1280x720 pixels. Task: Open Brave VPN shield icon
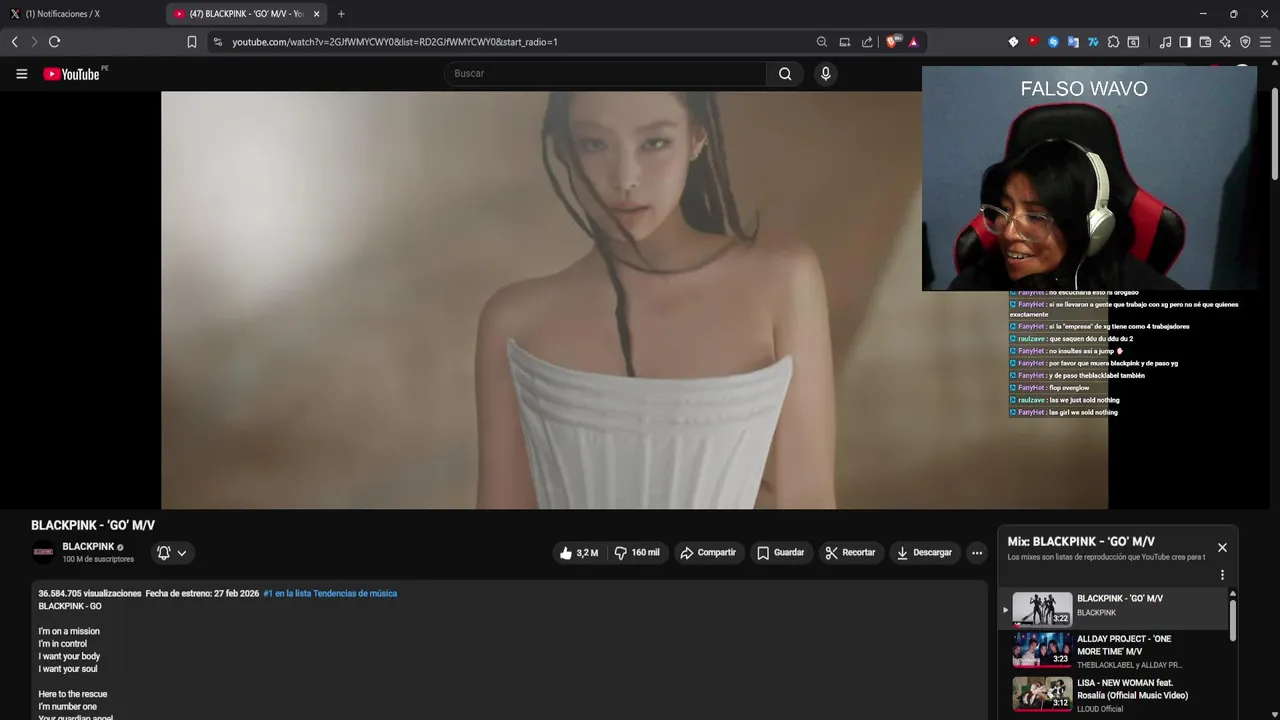[x=1245, y=42]
